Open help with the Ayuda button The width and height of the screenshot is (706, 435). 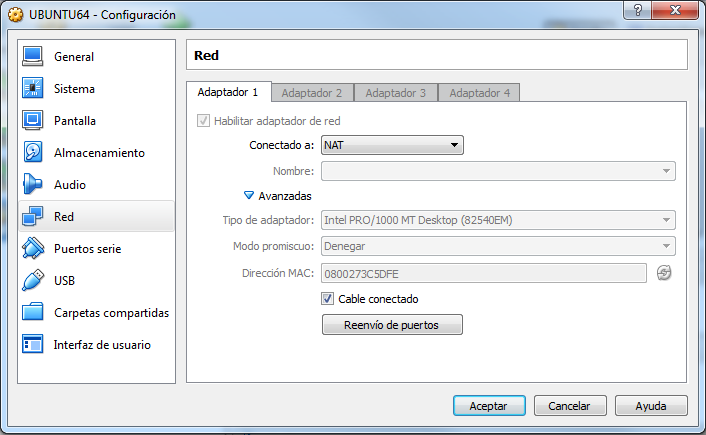pos(651,406)
